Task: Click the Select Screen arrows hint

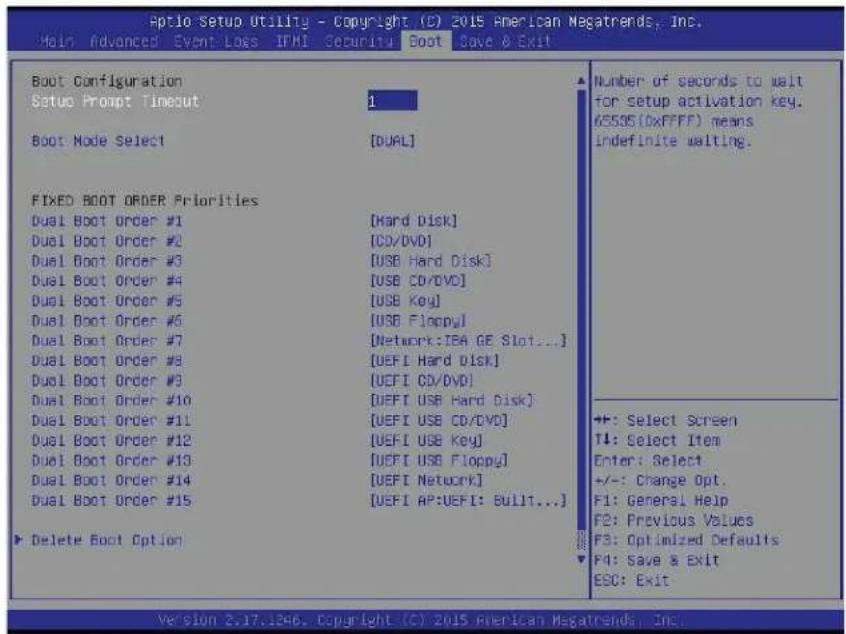Action: pos(665,421)
